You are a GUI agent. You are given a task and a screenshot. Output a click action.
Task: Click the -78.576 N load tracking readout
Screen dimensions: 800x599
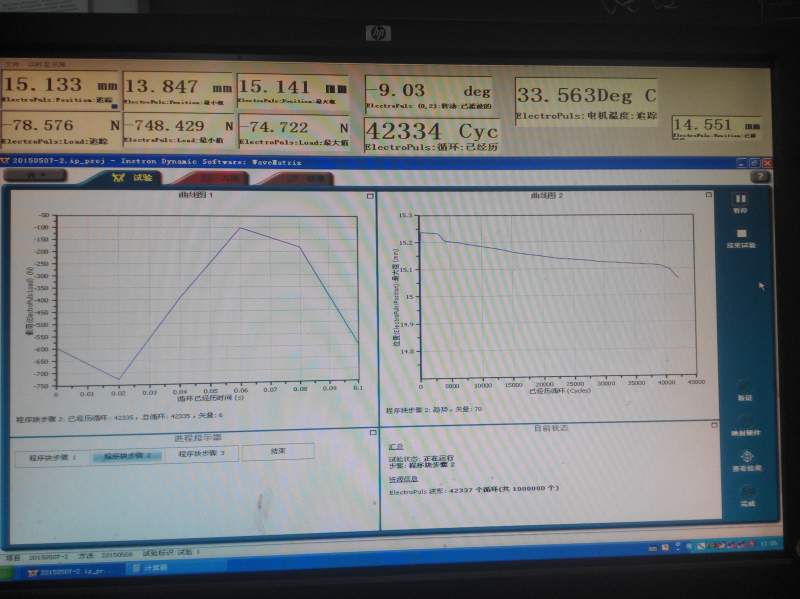(x=61, y=130)
